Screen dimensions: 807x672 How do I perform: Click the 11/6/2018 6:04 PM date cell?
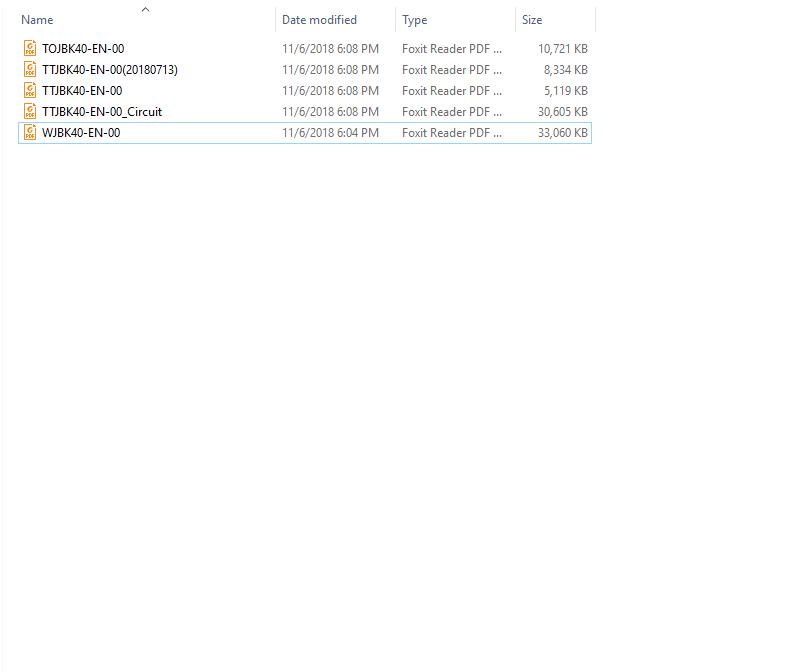pos(330,133)
